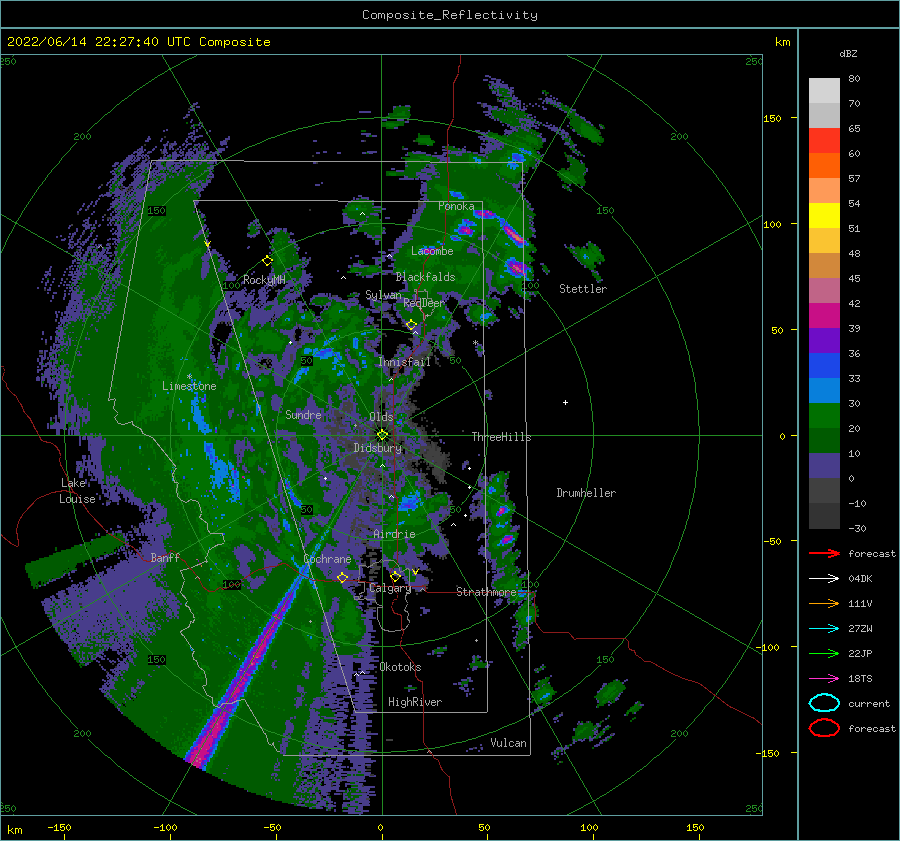This screenshot has width=900, height=841.
Task: Click the Stettler label
Action: 583,289
